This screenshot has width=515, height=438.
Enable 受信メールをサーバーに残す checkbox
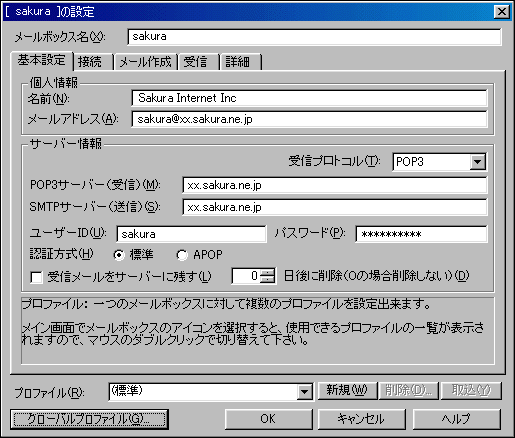pos(36,277)
